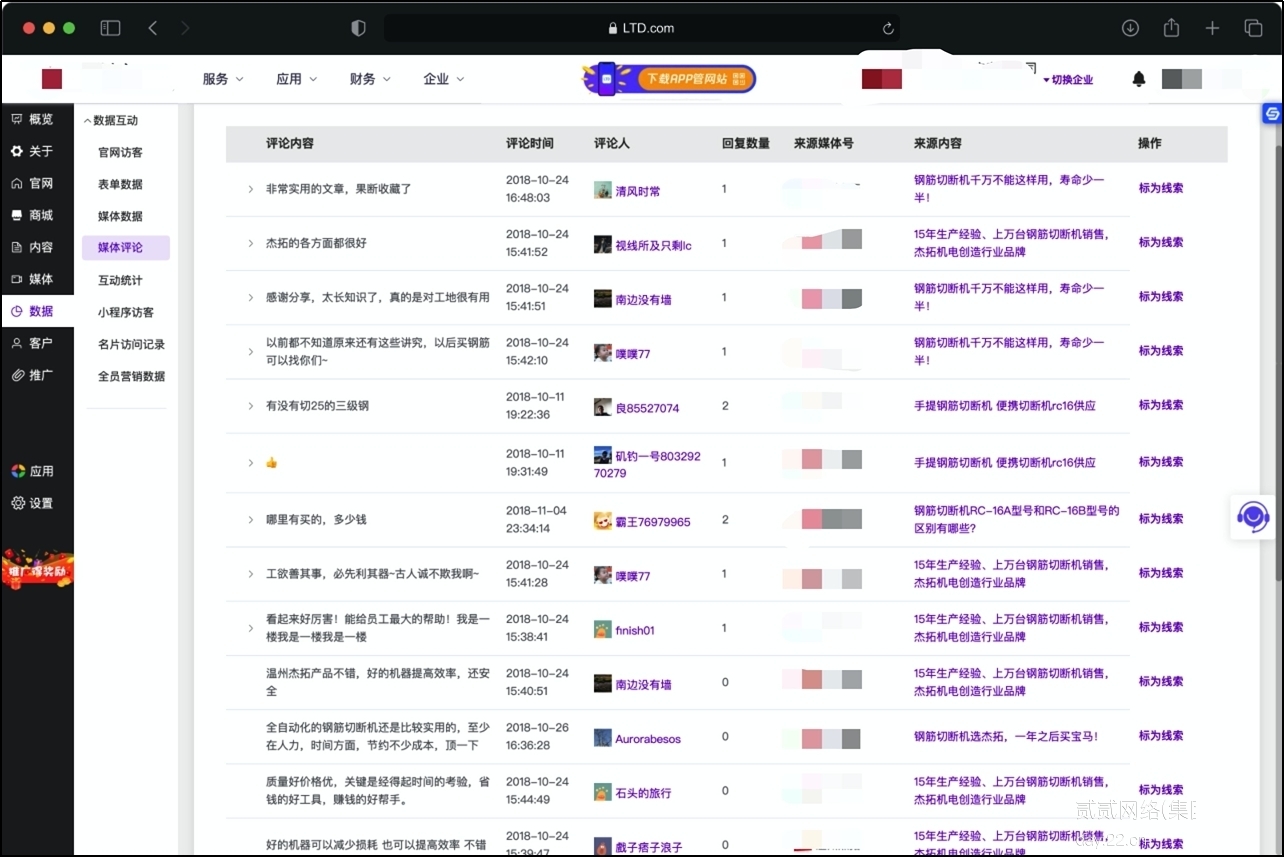Click 标为线索 for 清风时常's comment

click(x=1160, y=188)
